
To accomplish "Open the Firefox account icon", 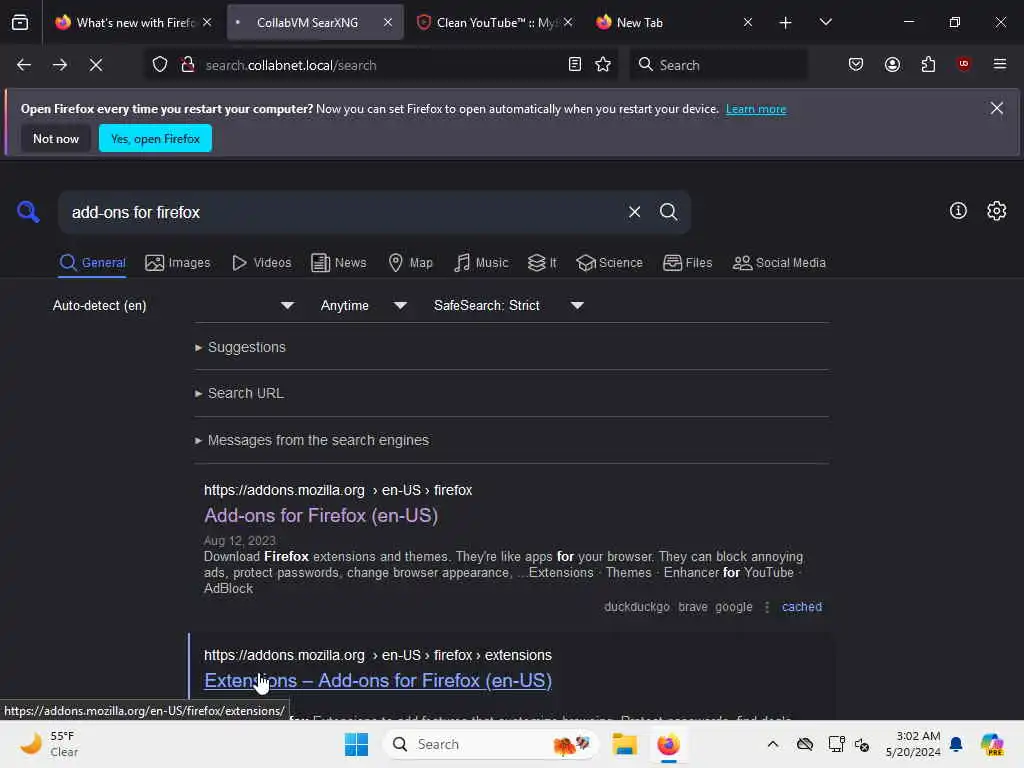I will [x=892, y=65].
